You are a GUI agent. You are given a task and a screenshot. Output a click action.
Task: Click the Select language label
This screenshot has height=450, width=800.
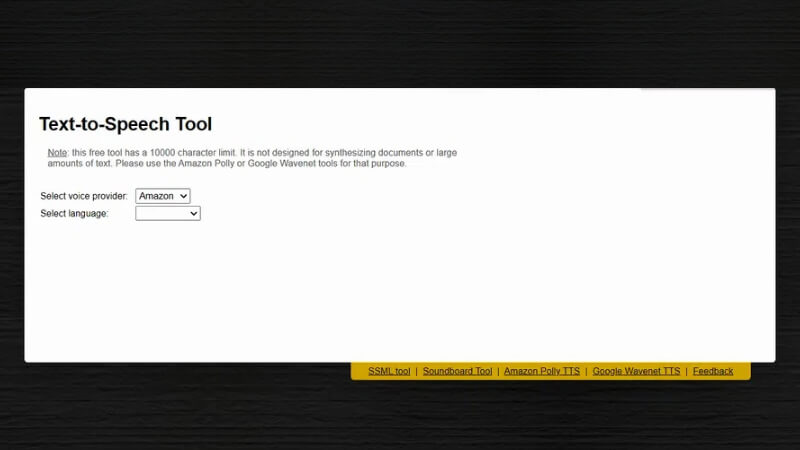(74, 214)
